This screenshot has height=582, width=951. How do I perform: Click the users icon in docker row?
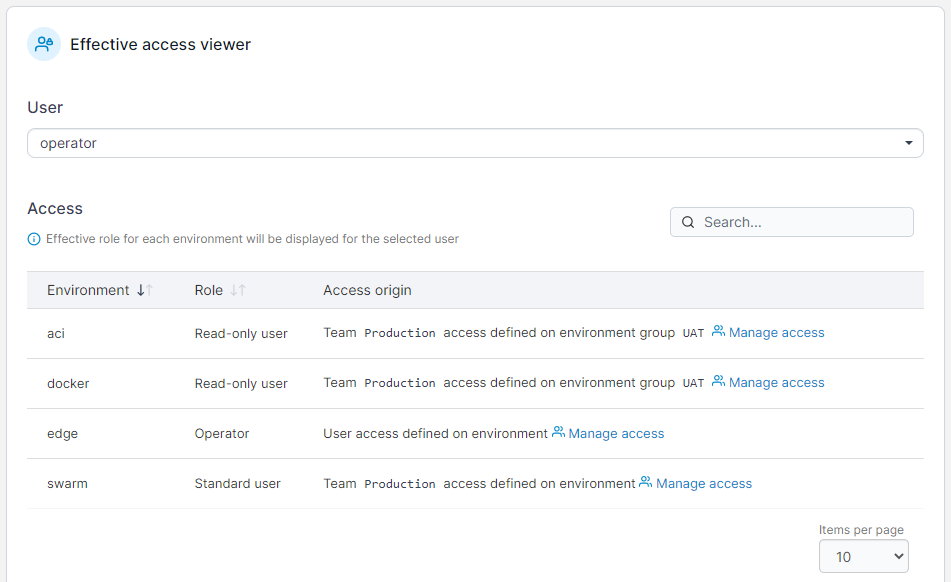(718, 382)
